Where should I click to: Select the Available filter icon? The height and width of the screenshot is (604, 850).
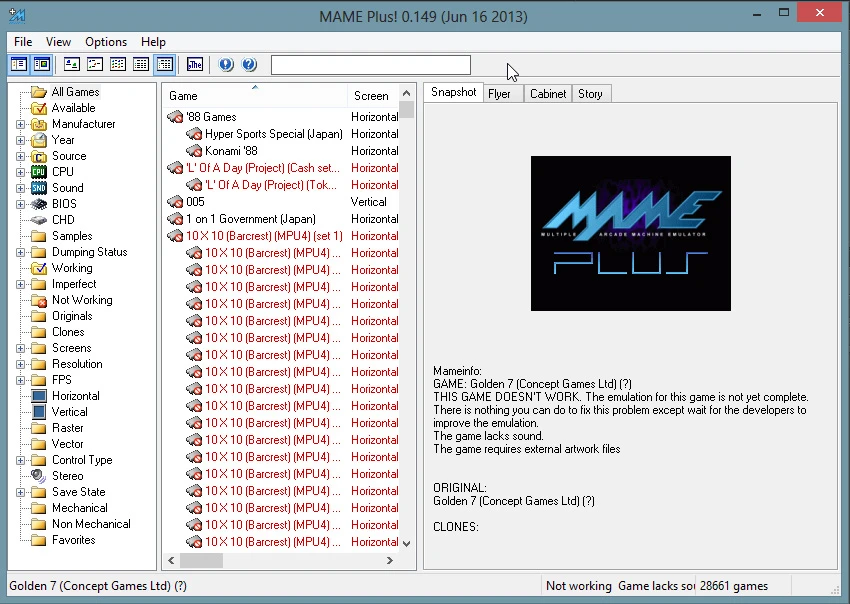tap(39, 108)
